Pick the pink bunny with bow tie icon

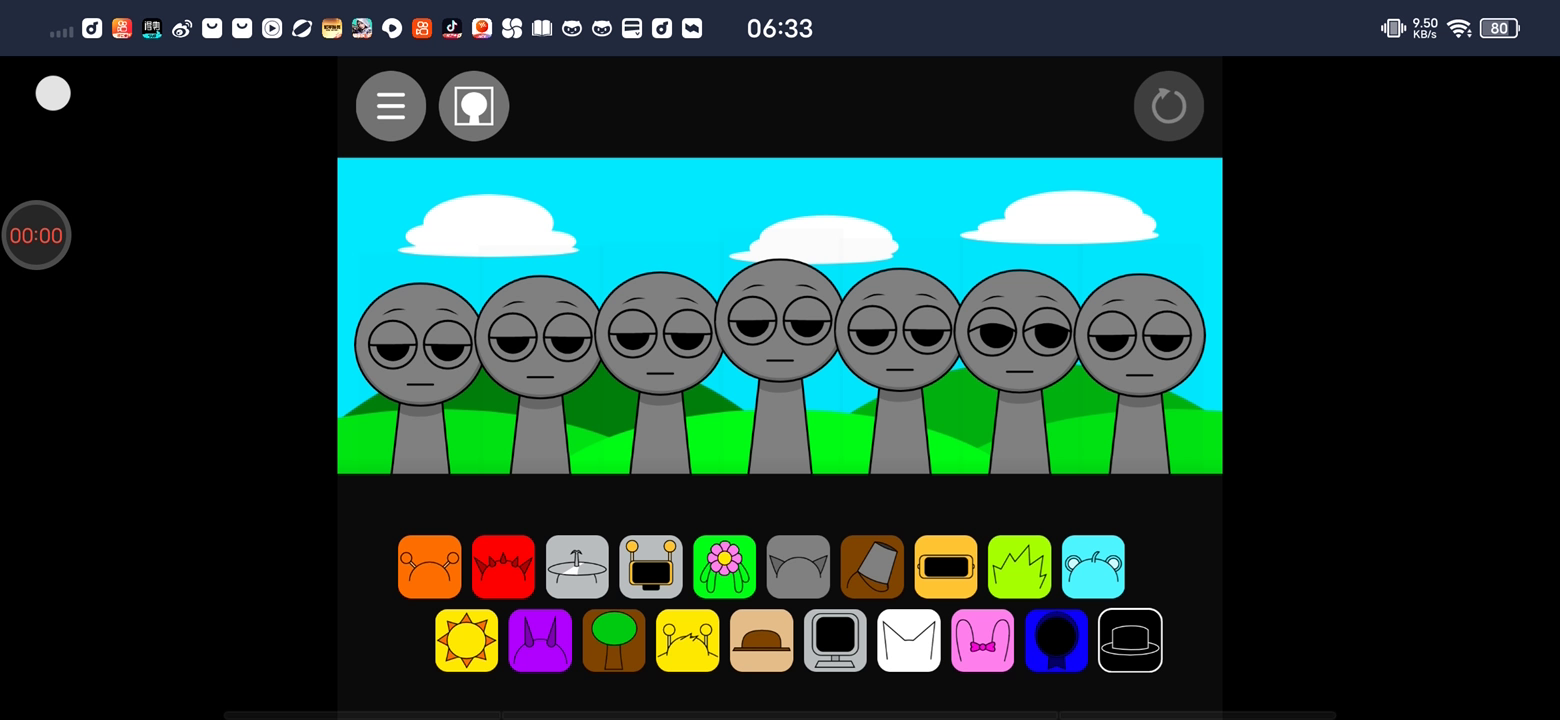coord(982,641)
